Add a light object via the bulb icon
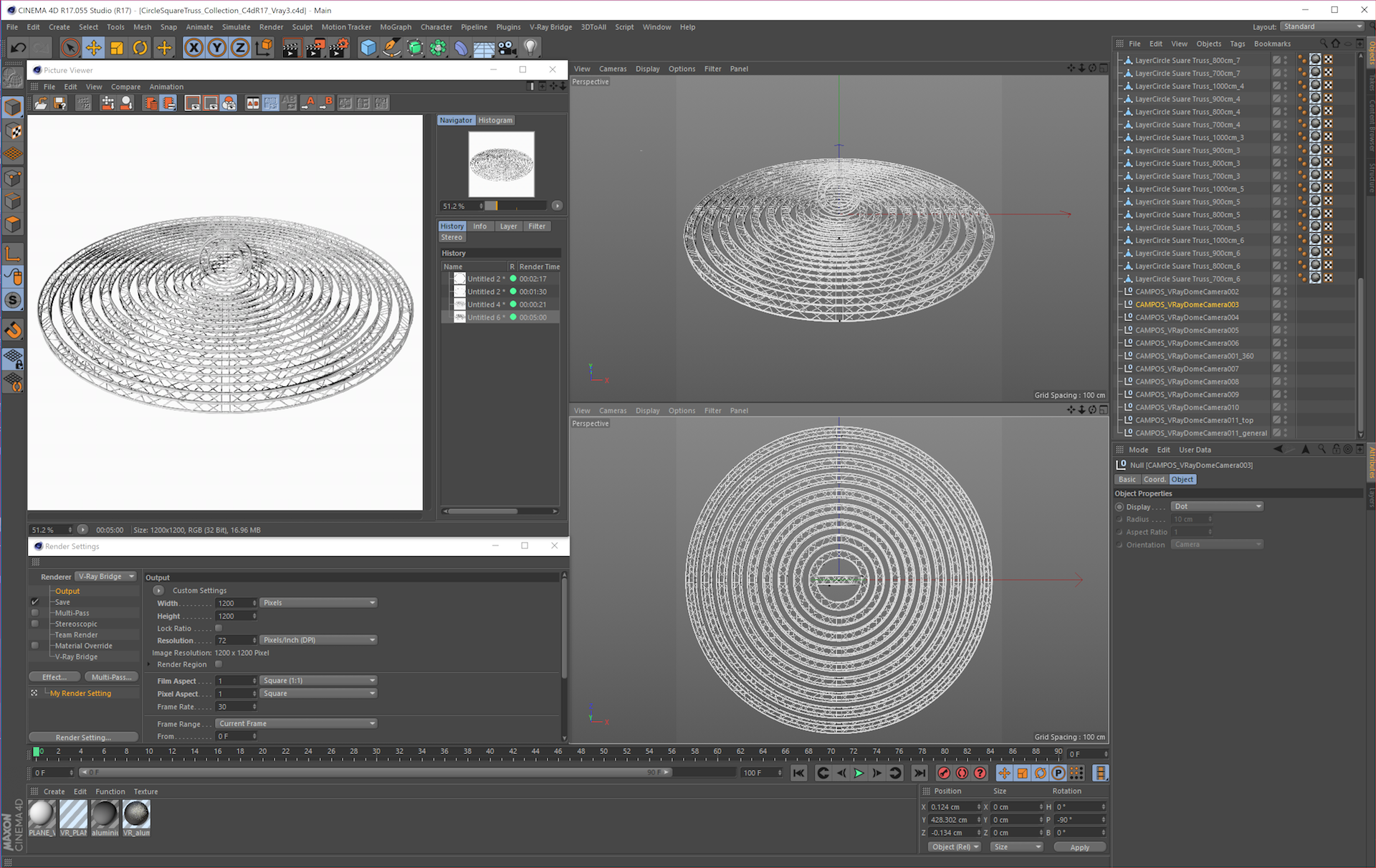The width and height of the screenshot is (1376, 868). point(530,48)
